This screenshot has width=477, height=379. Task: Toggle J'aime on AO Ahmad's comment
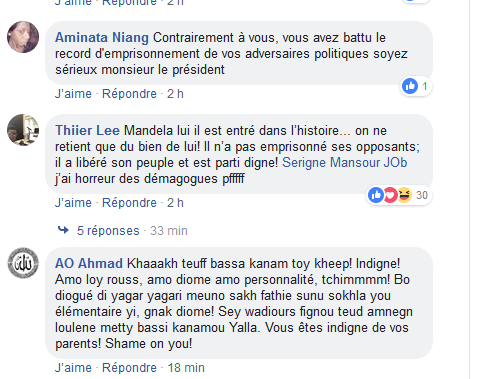(73, 368)
